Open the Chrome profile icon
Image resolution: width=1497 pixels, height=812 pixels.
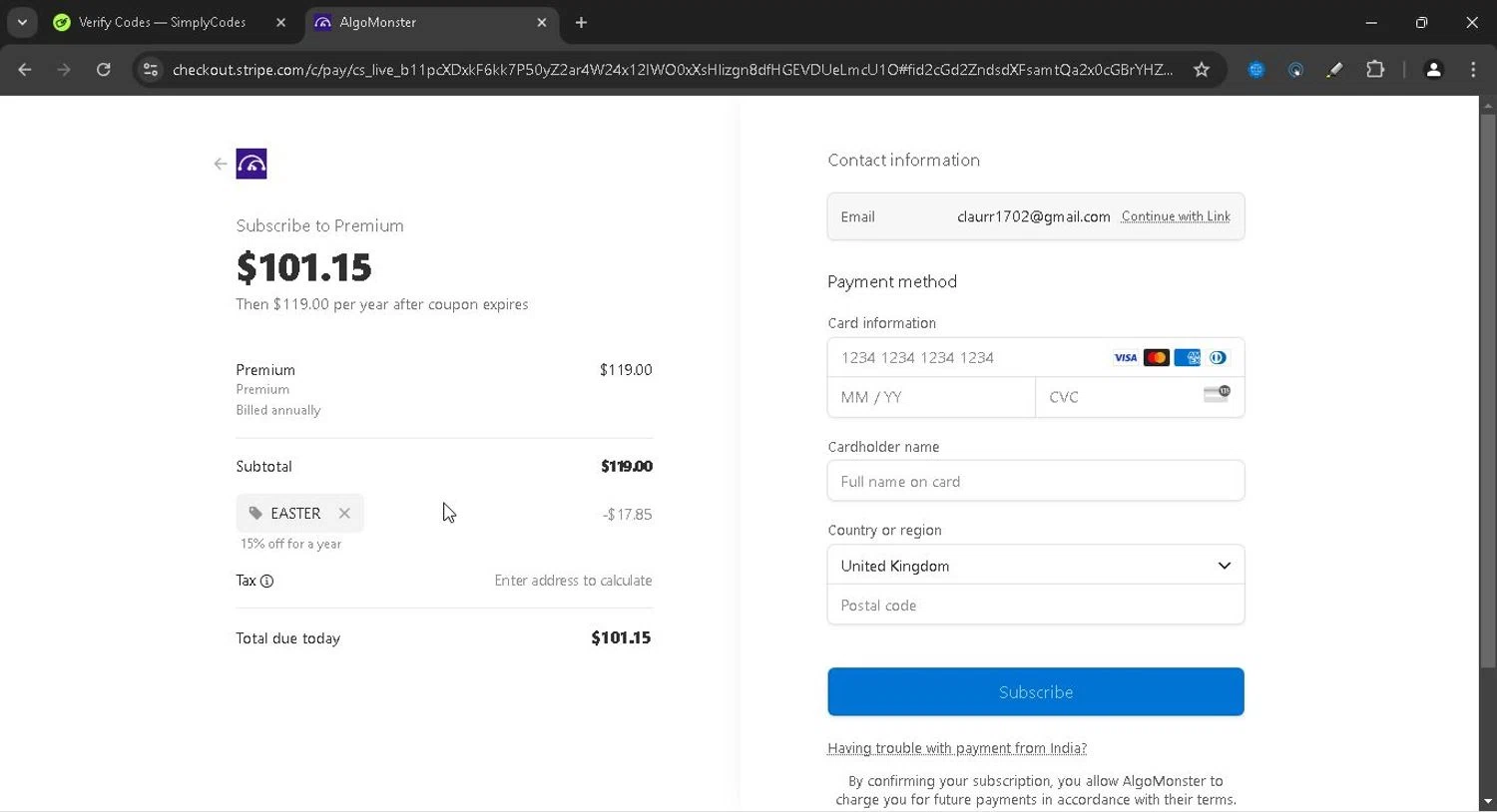(x=1433, y=70)
